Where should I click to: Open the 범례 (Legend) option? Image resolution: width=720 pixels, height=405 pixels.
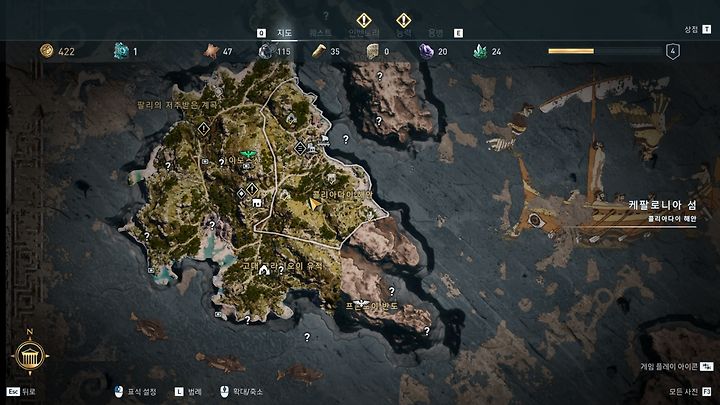pos(188,392)
